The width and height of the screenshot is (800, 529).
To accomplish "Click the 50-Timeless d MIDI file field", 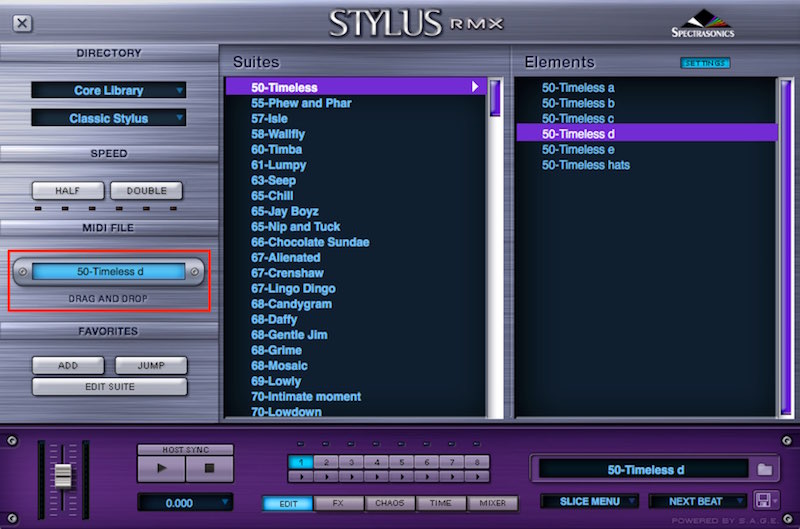I will tap(109, 271).
